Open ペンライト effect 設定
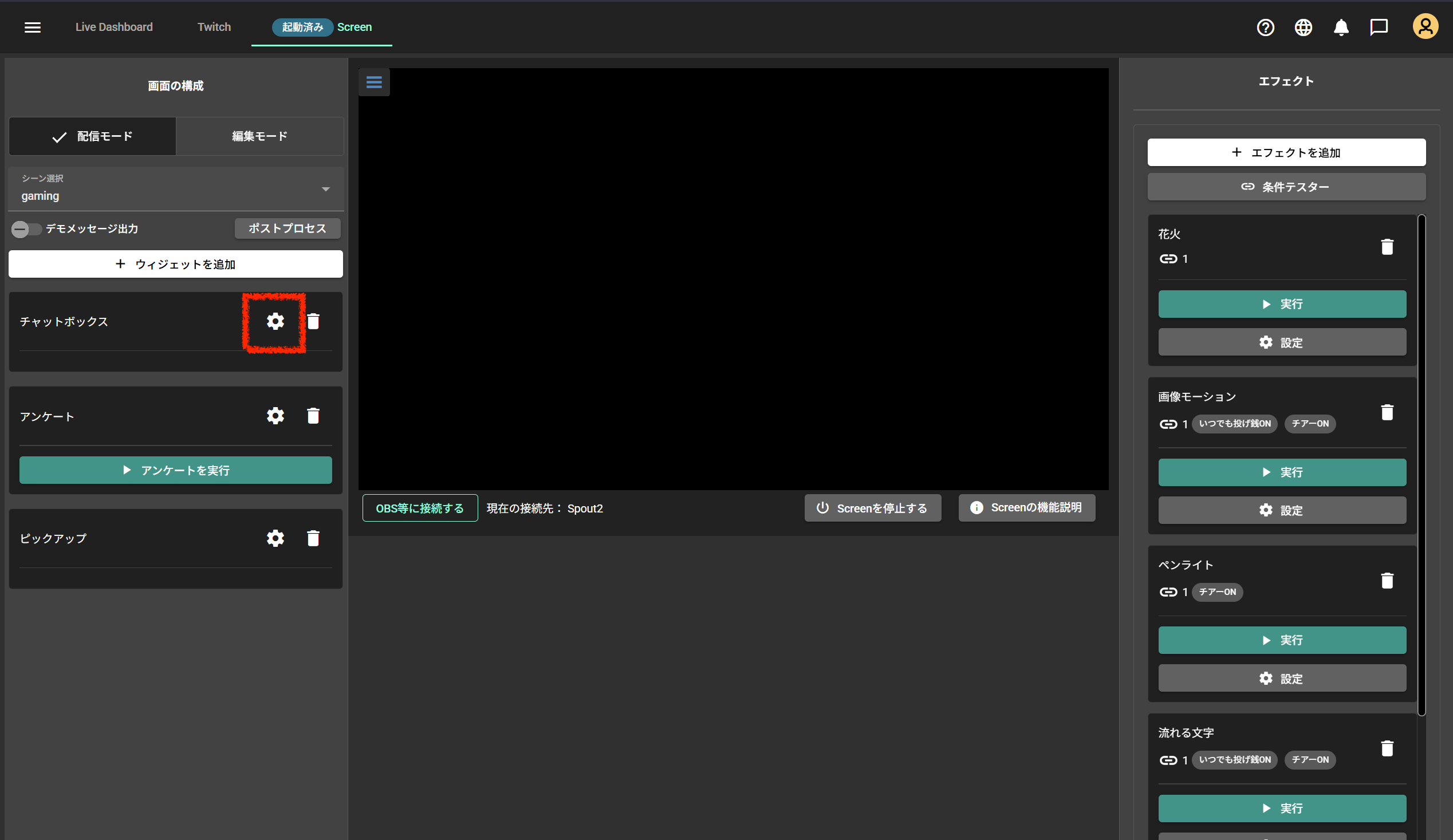 coord(1282,679)
